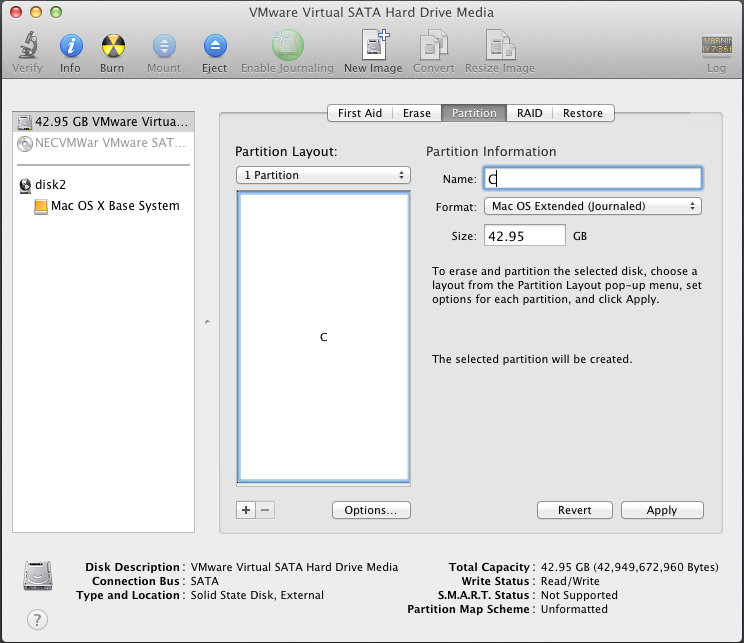Click the total capacity '42,949,672,960 Bytes' text
The height and width of the screenshot is (643, 744).
657,568
